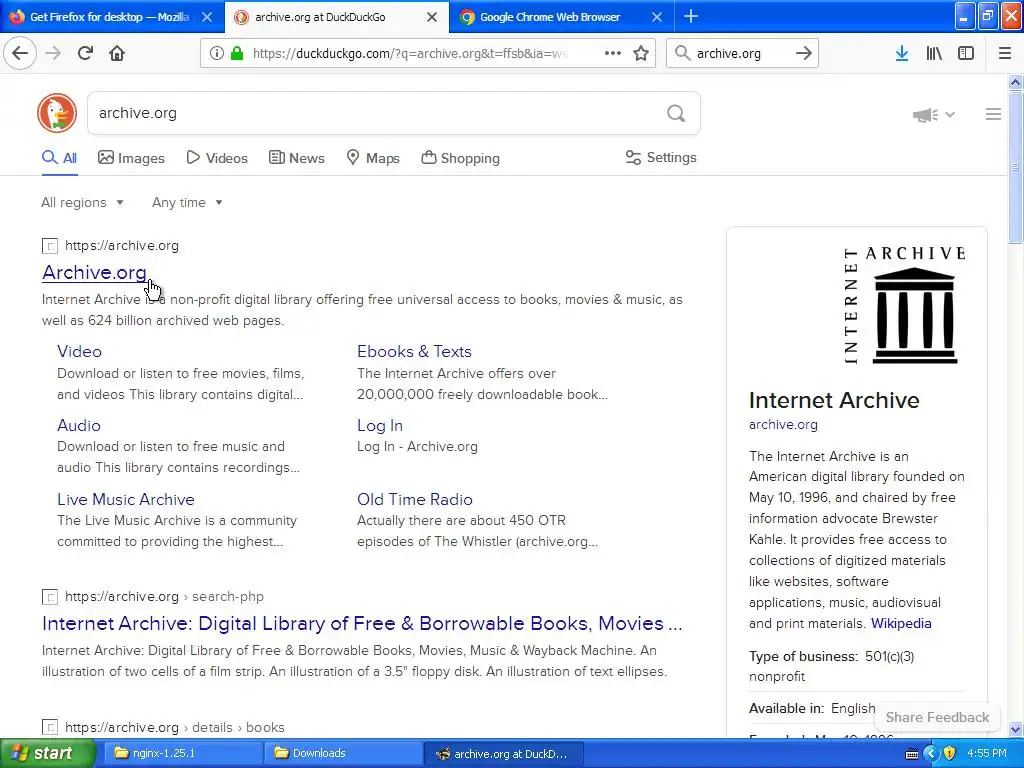Close the Get Firefox for desktop tab
Image resolution: width=1024 pixels, height=768 pixels.
[x=207, y=17]
